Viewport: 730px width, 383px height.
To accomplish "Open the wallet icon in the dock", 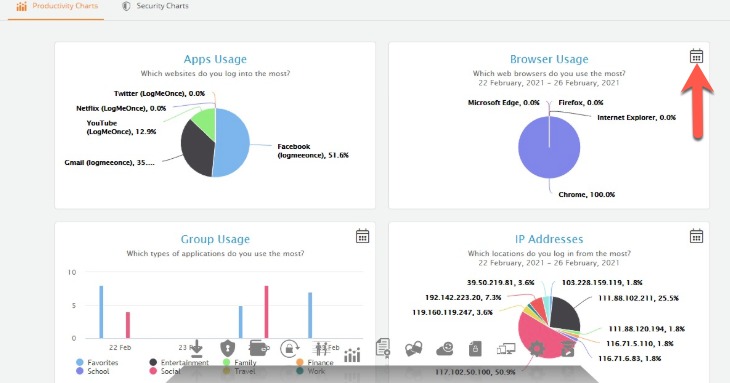I will [x=258, y=348].
